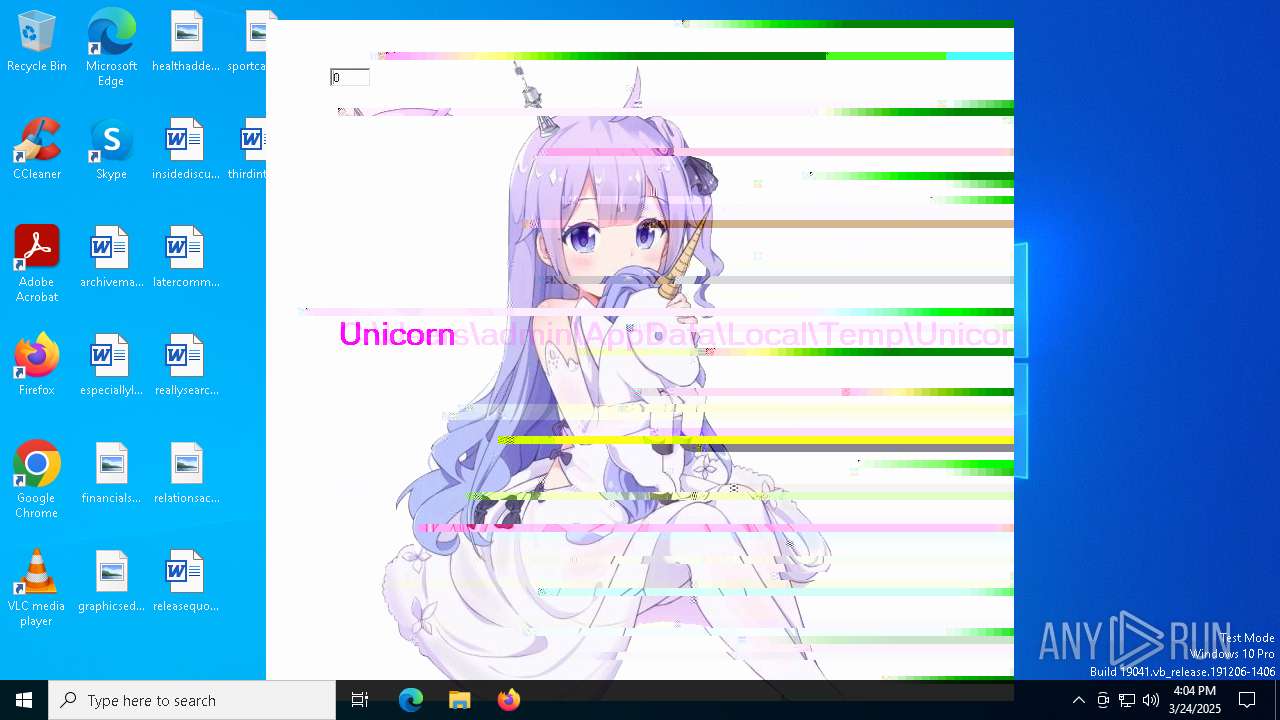This screenshot has height=720, width=1280.
Task: Select graphicsed... image file
Action: [111, 582]
